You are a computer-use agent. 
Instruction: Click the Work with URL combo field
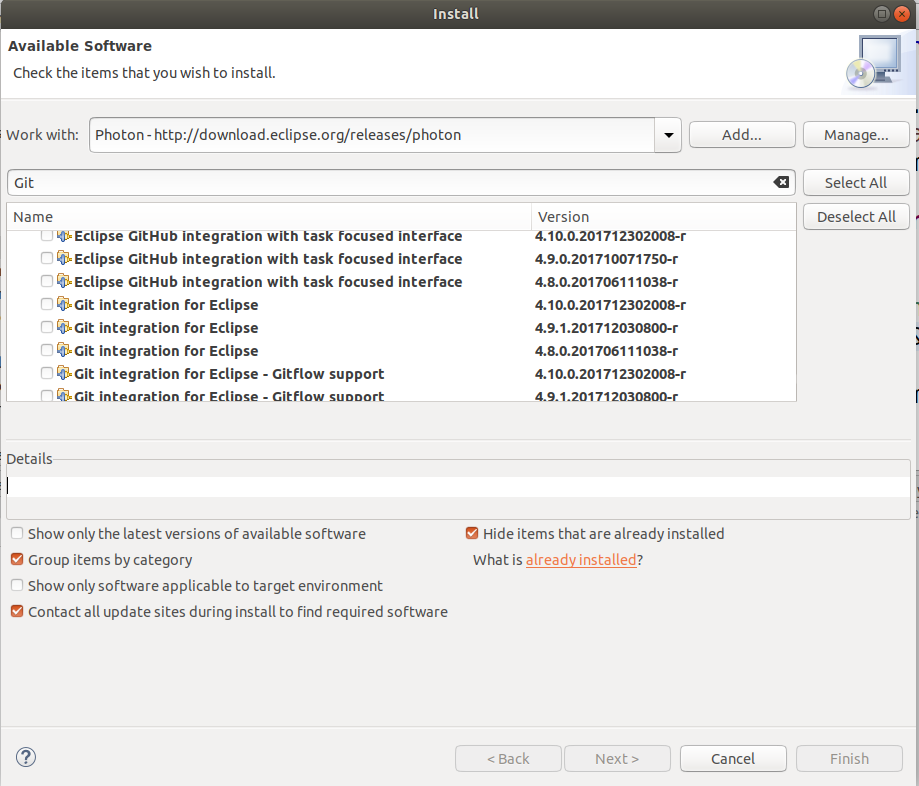(x=372, y=135)
